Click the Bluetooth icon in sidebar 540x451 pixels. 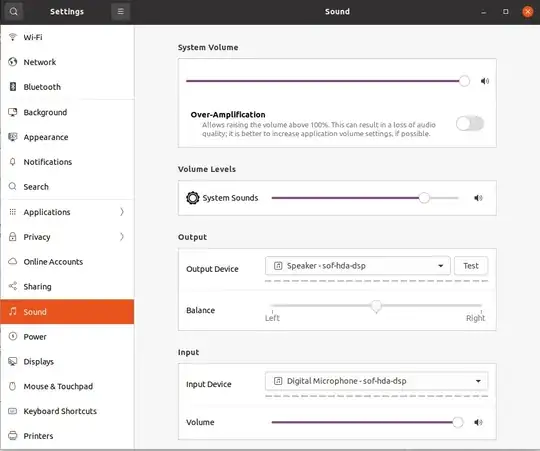[13, 86]
